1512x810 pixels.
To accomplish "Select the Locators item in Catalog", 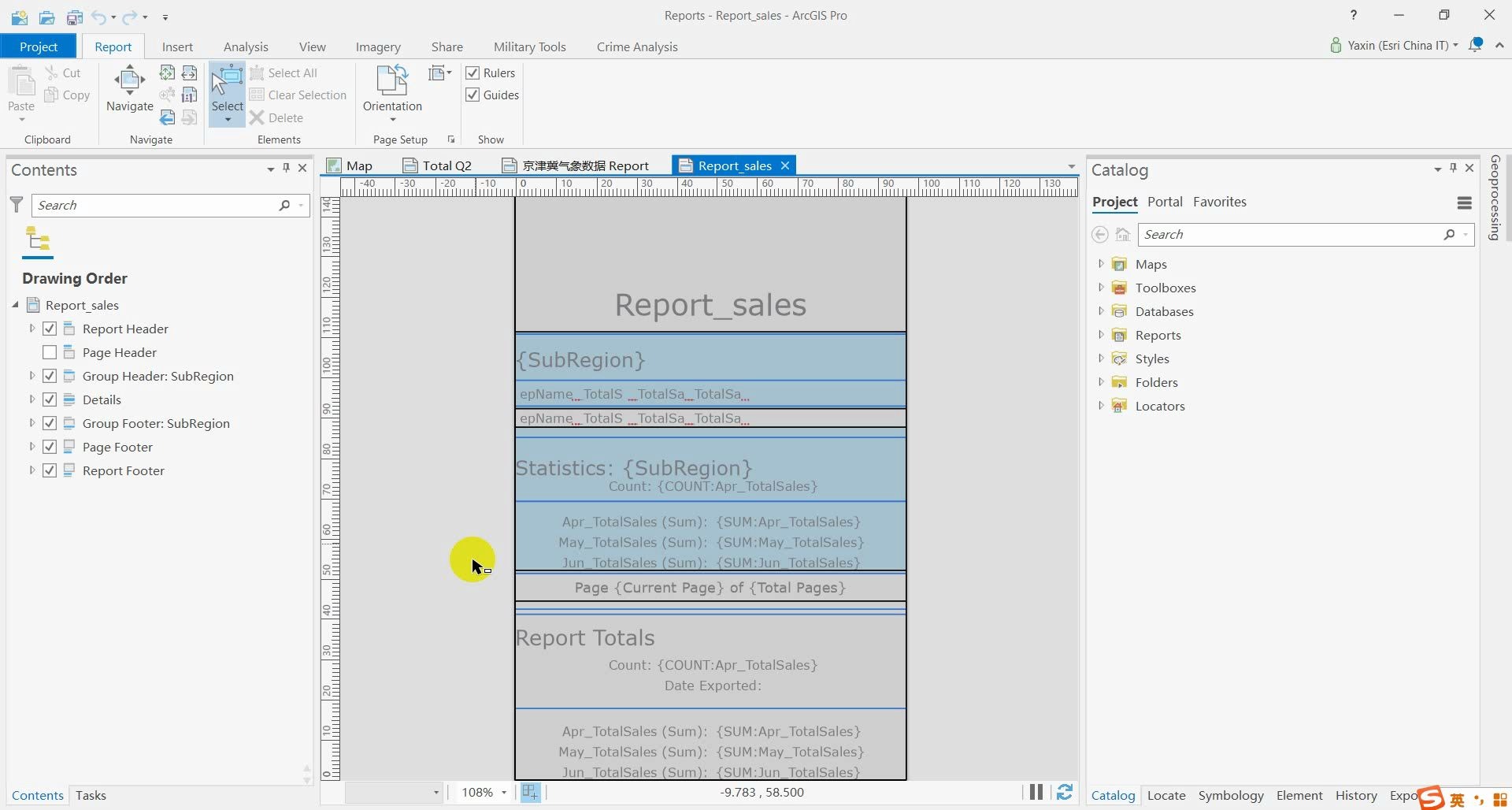I will pos(1160,407).
